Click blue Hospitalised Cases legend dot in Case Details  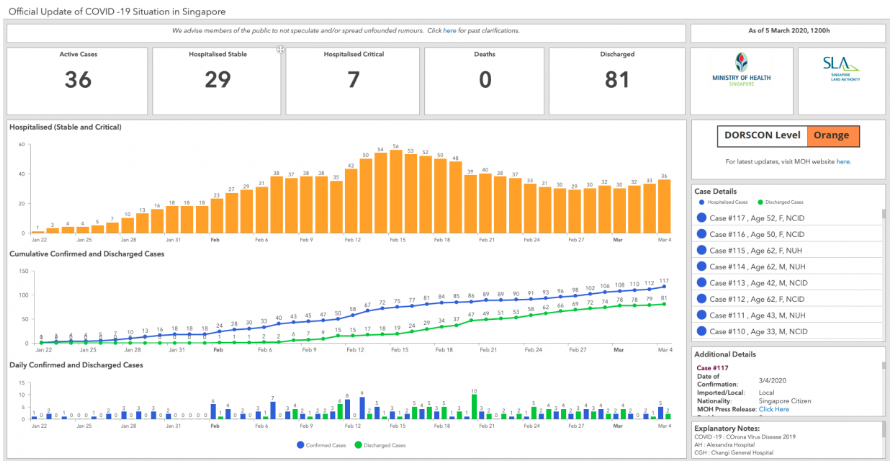click(x=701, y=202)
